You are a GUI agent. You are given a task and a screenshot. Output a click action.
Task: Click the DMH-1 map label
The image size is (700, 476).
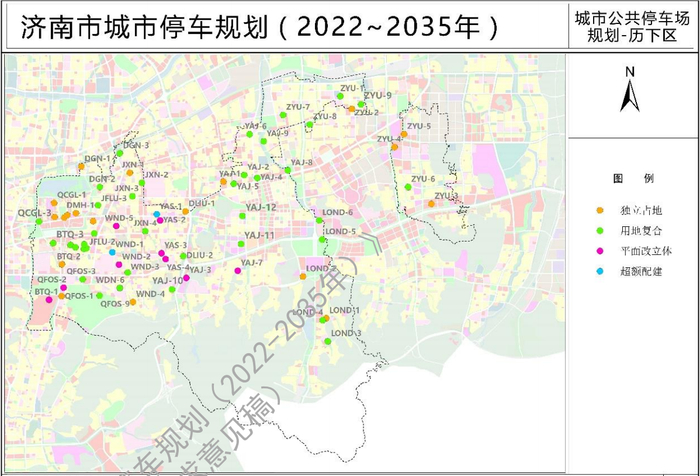(81, 205)
